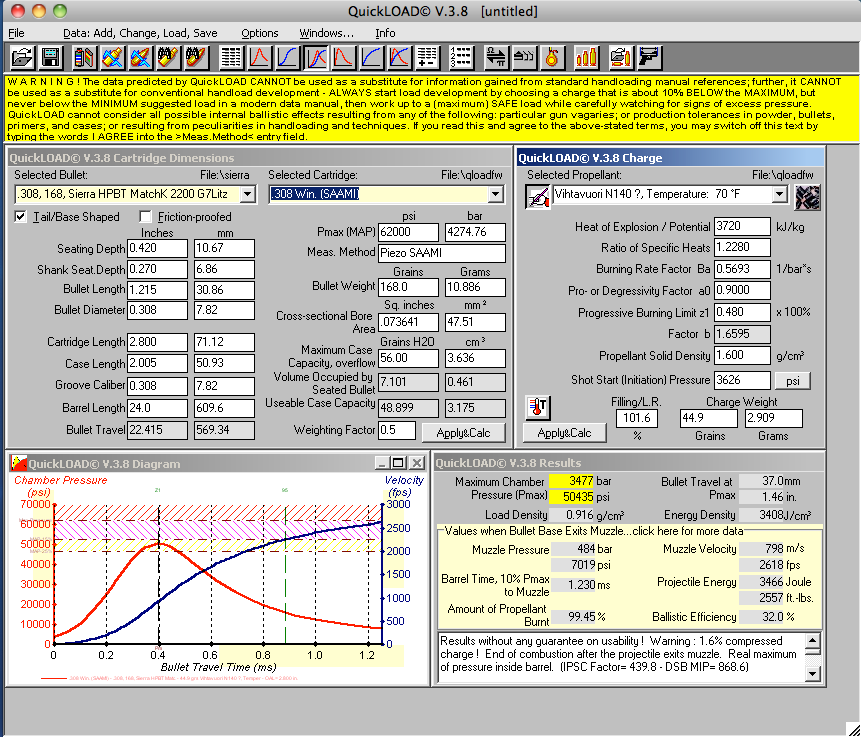Click the crossed bullet icon beside the first binoculars icon
Viewport: 861px width, 737px height.
[140, 57]
